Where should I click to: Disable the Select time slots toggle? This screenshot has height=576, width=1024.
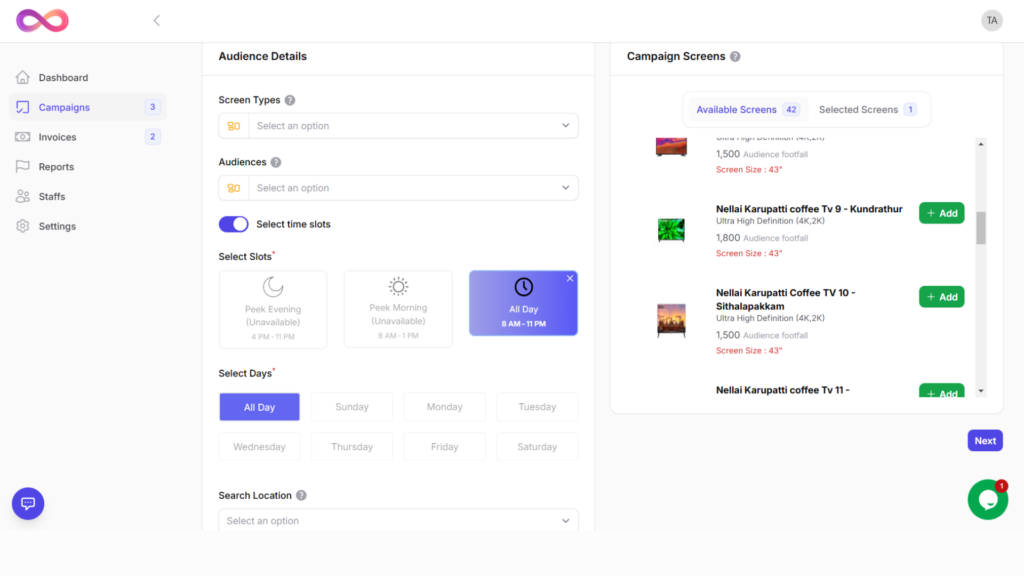tap(233, 224)
